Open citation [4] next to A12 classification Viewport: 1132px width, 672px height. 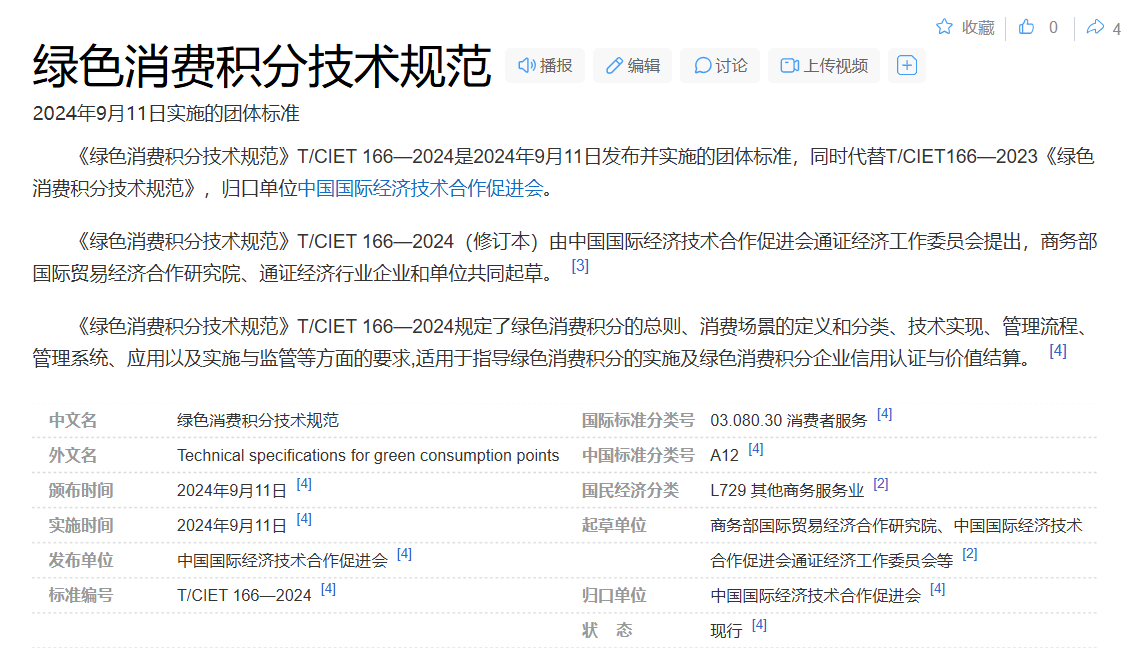[756, 449]
